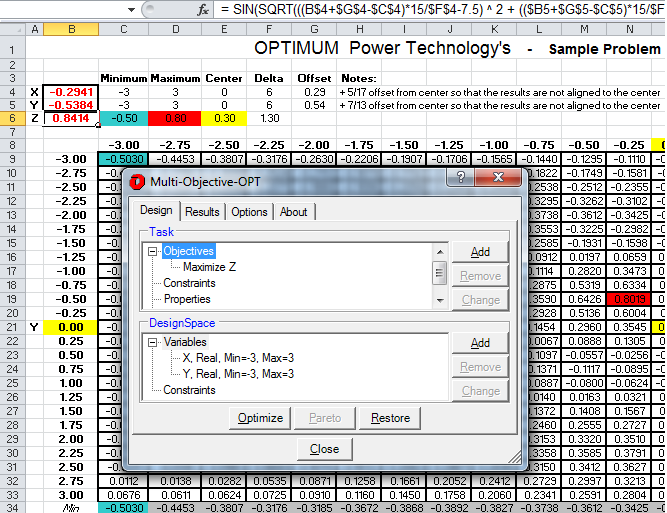Select cell F6 with value 1.30
667x513 pixels.
[x=269, y=118]
